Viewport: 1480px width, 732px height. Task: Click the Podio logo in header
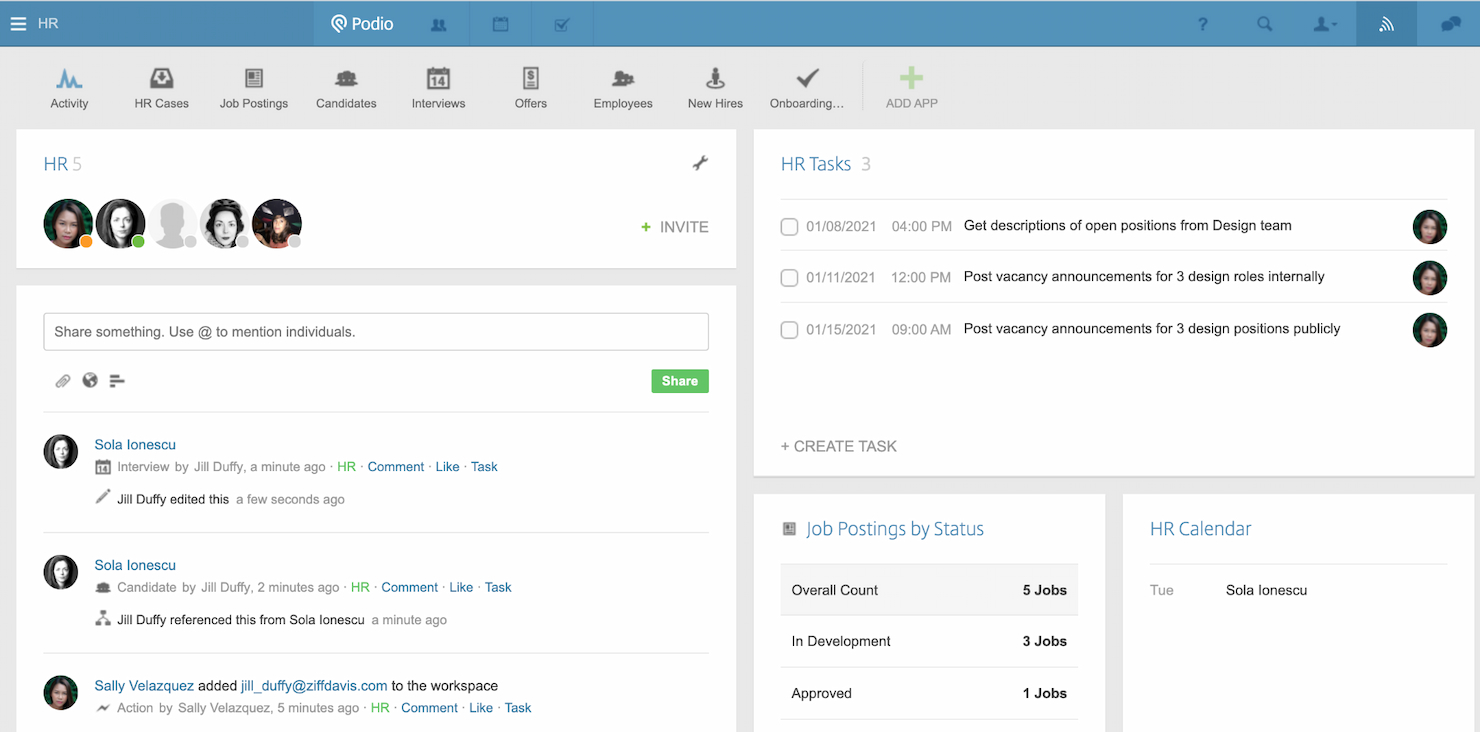click(x=362, y=24)
